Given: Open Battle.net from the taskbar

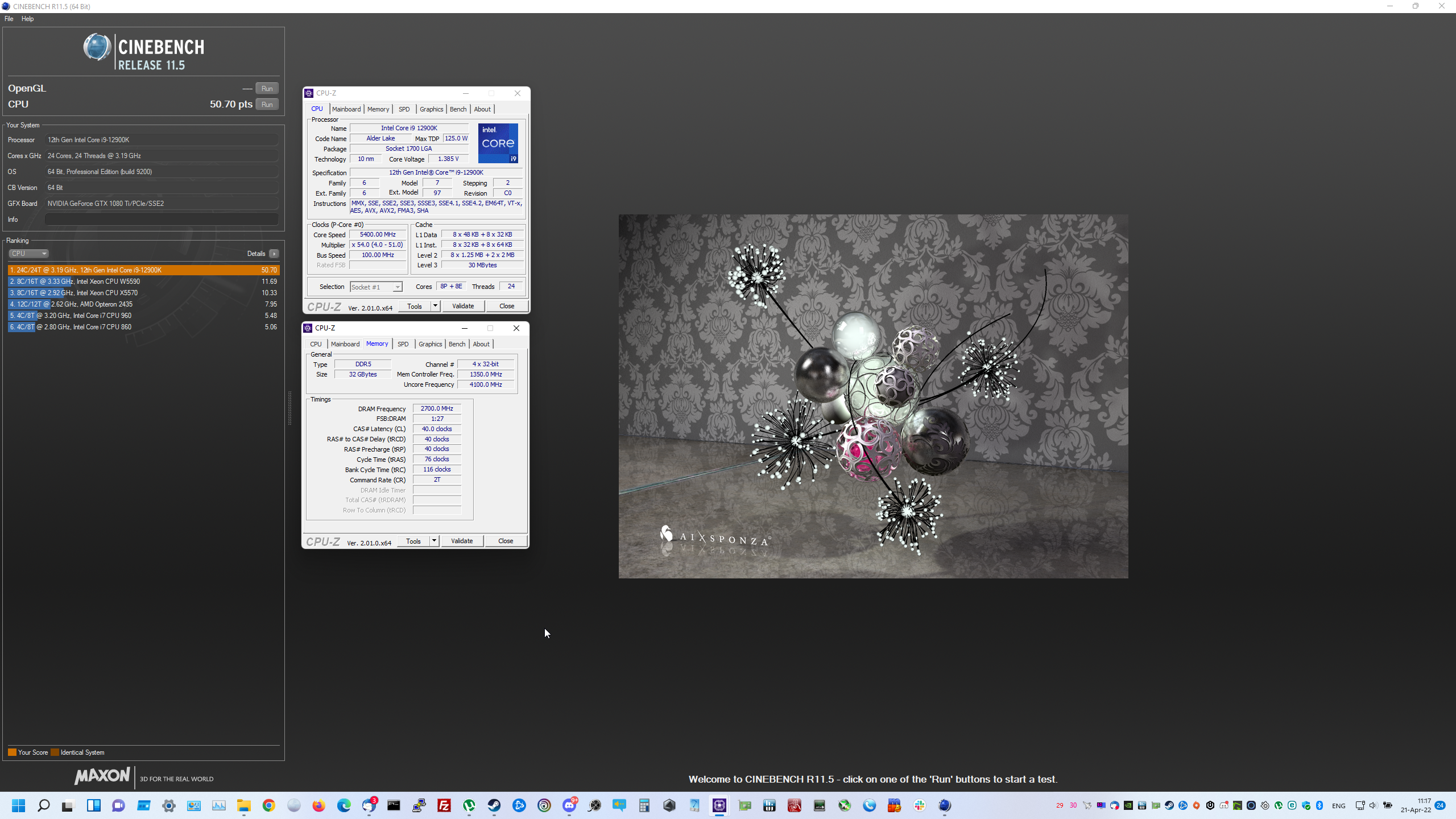Looking at the screenshot, I should [519, 805].
